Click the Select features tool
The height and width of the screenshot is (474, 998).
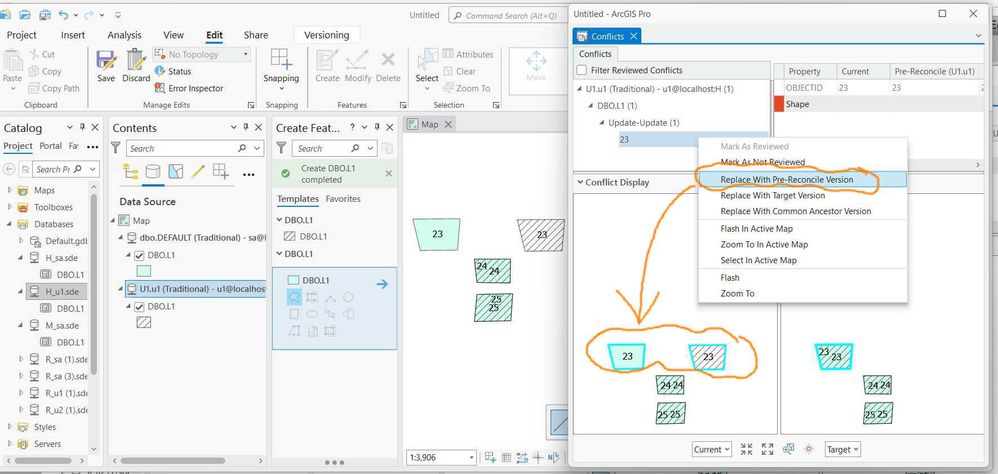[x=426, y=60]
